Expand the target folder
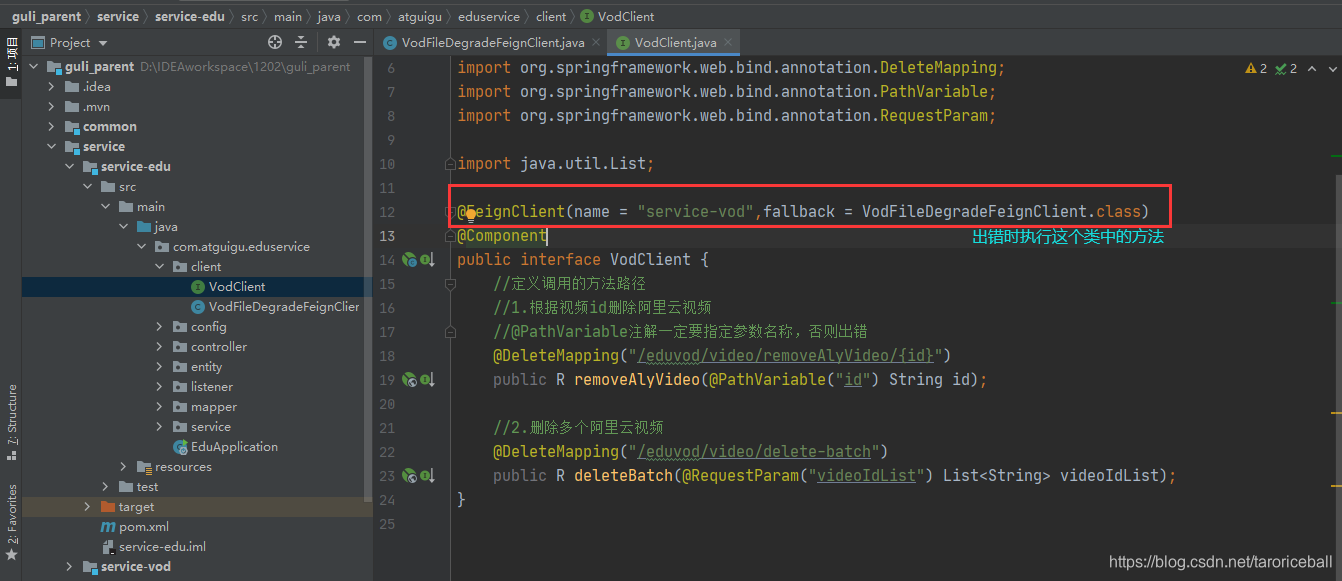1342x581 pixels. (x=88, y=507)
